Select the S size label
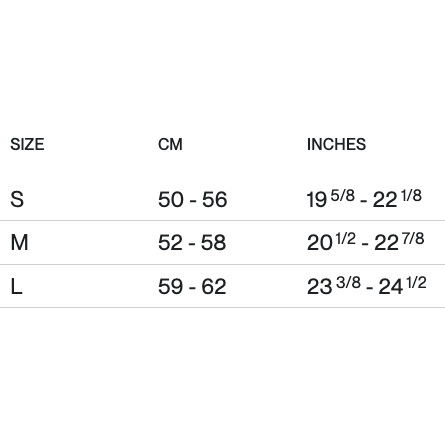Viewport: 445px width, 445px height. coord(17,199)
